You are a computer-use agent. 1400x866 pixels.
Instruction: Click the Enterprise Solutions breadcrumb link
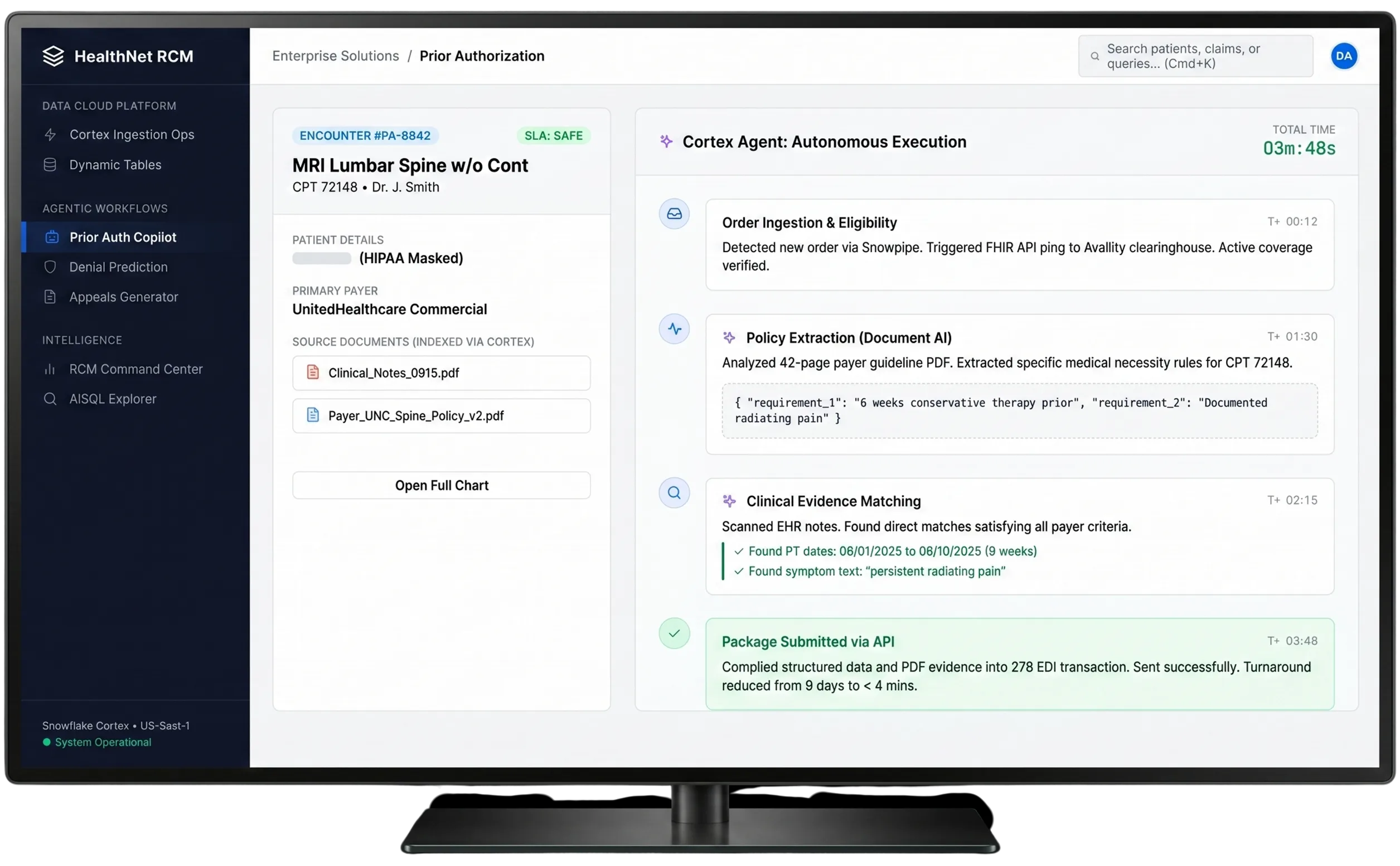[x=336, y=56]
